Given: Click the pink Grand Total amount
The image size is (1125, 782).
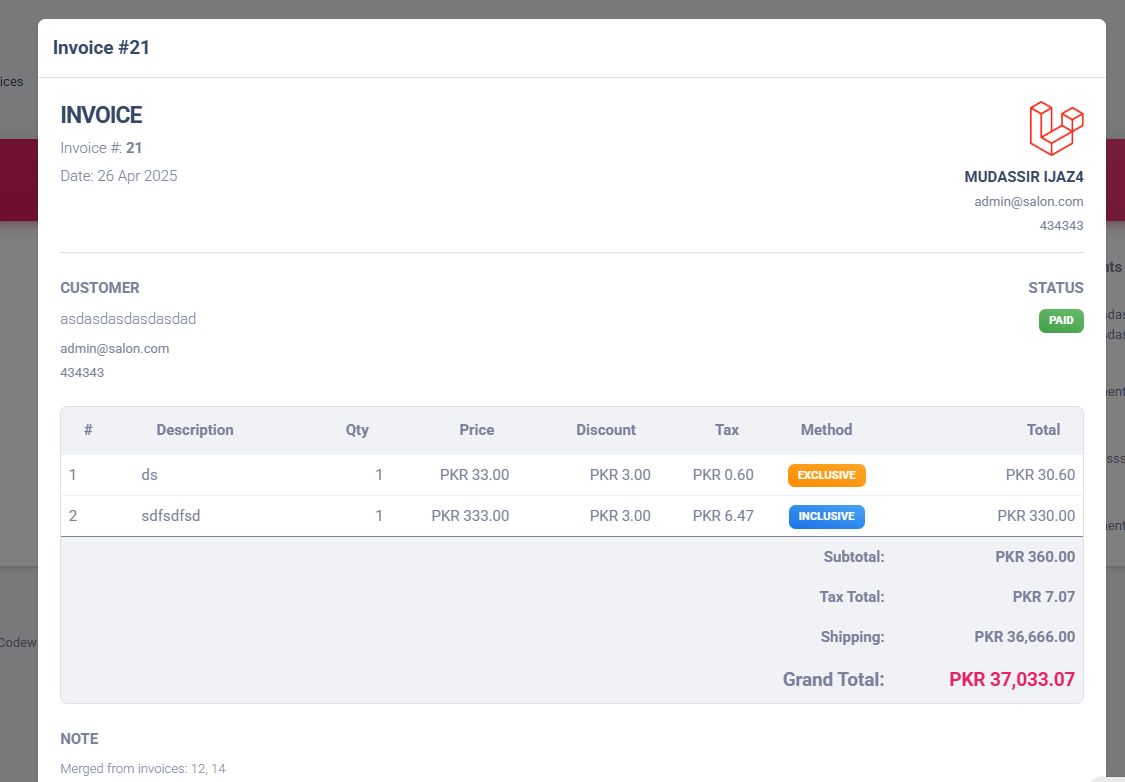Looking at the screenshot, I should click(x=1011, y=680).
